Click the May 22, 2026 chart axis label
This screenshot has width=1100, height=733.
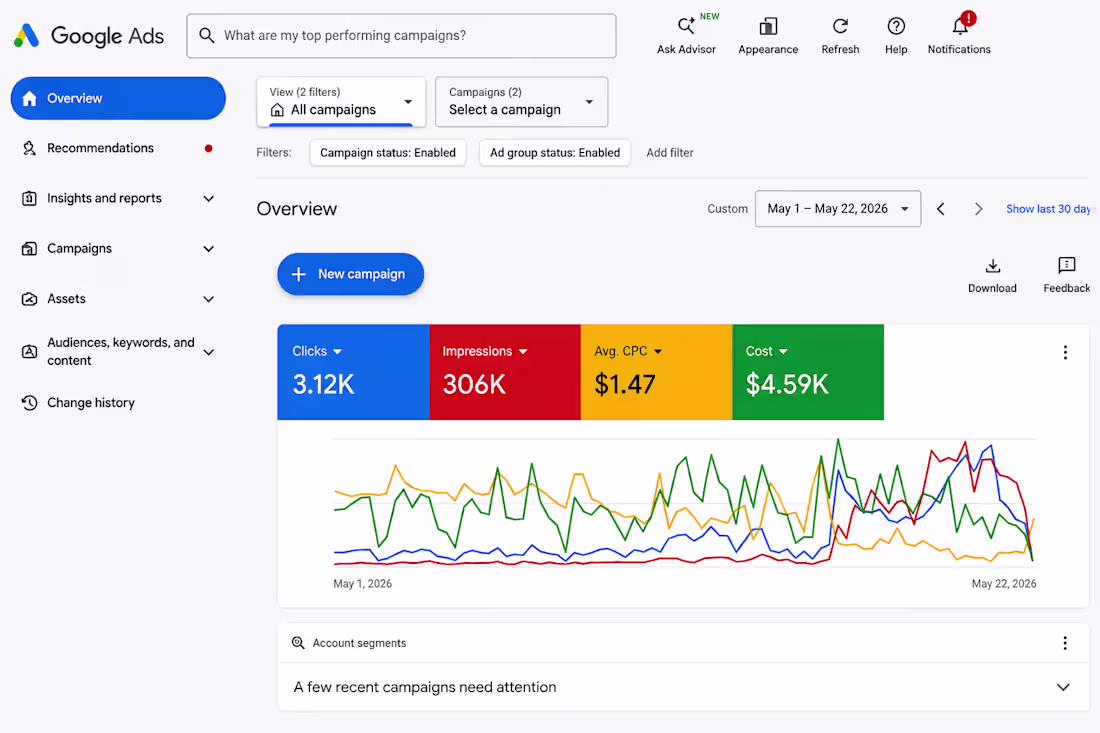coord(1004,584)
